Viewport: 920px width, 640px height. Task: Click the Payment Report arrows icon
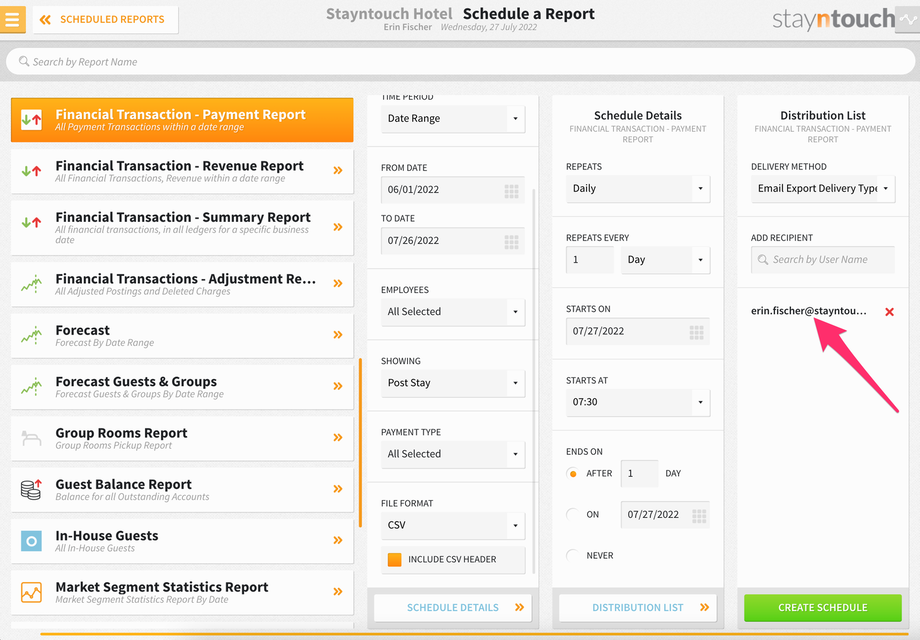point(31,120)
